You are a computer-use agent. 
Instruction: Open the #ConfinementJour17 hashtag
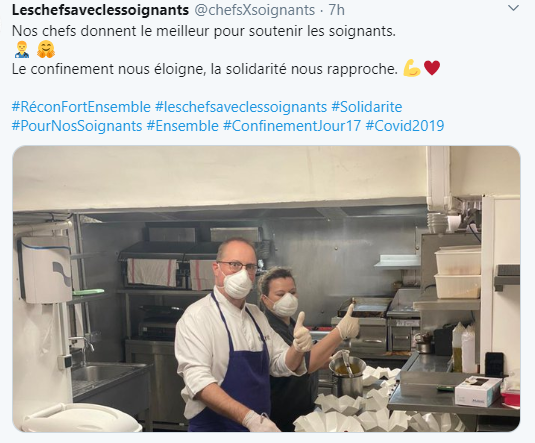(x=292, y=126)
